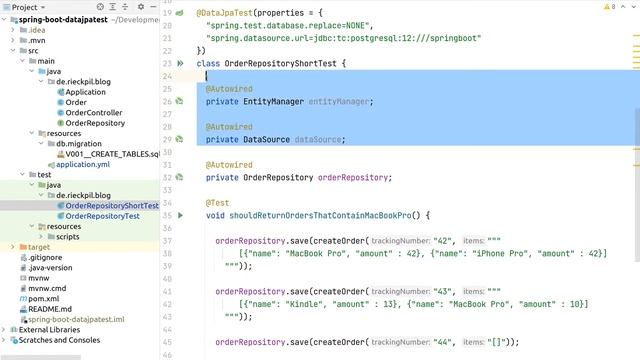
Task: Click the Collapse All icon in Project panel
Action: click(125, 7)
